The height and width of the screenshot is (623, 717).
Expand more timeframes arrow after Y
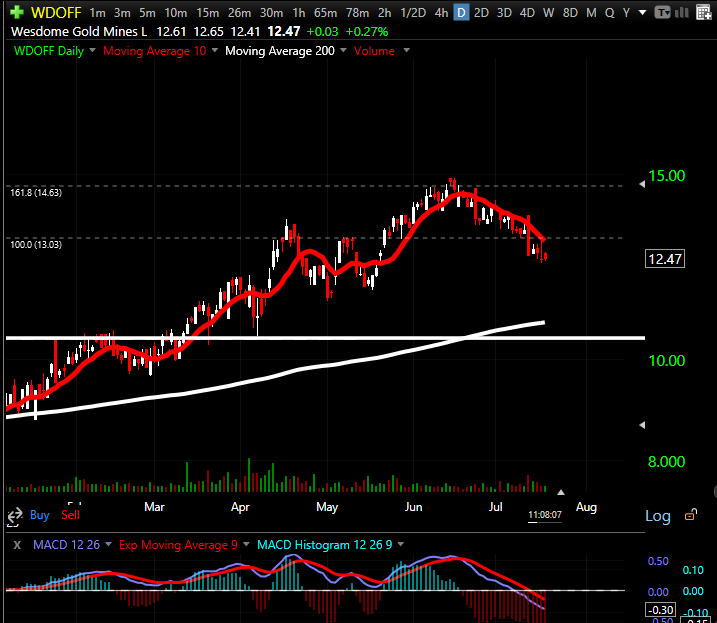(642, 13)
